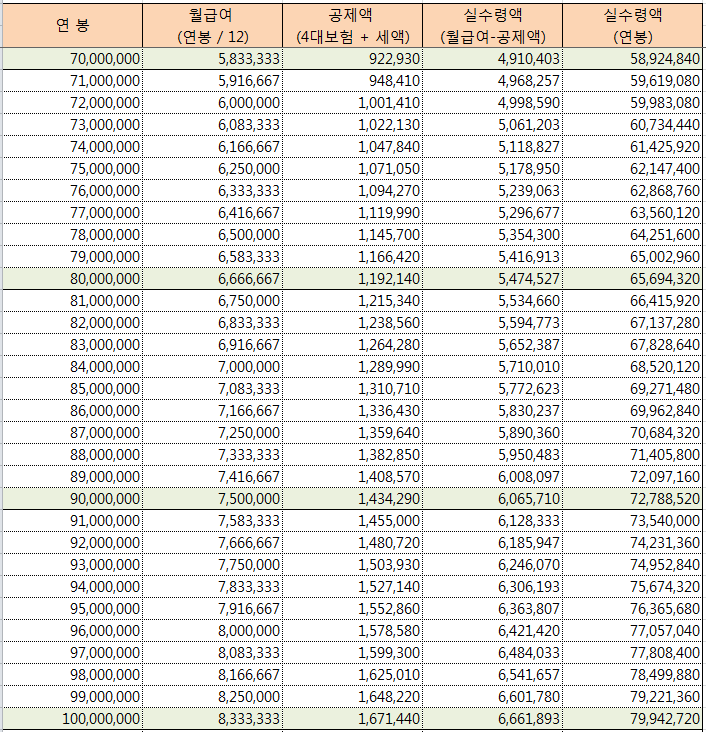
Task: Click the 100,000,000 salary cell
Action: 72,718
